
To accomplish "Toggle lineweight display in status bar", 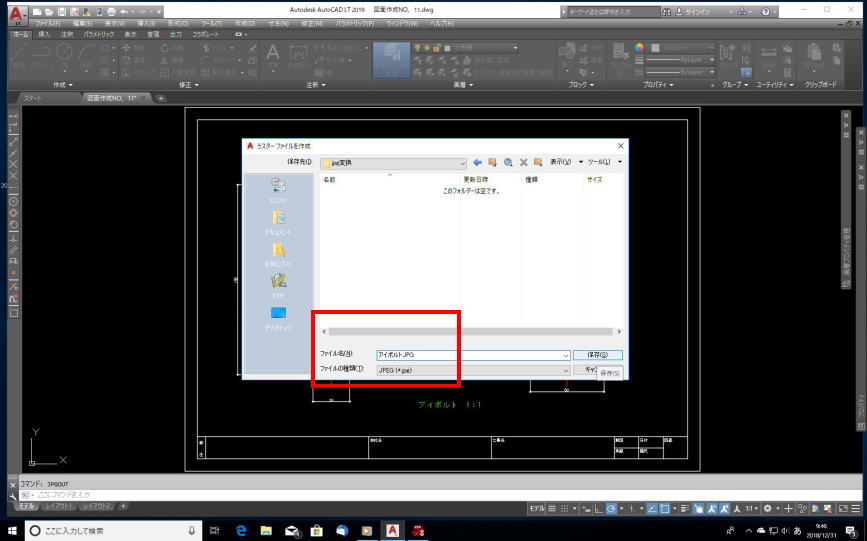I will 686,508.
